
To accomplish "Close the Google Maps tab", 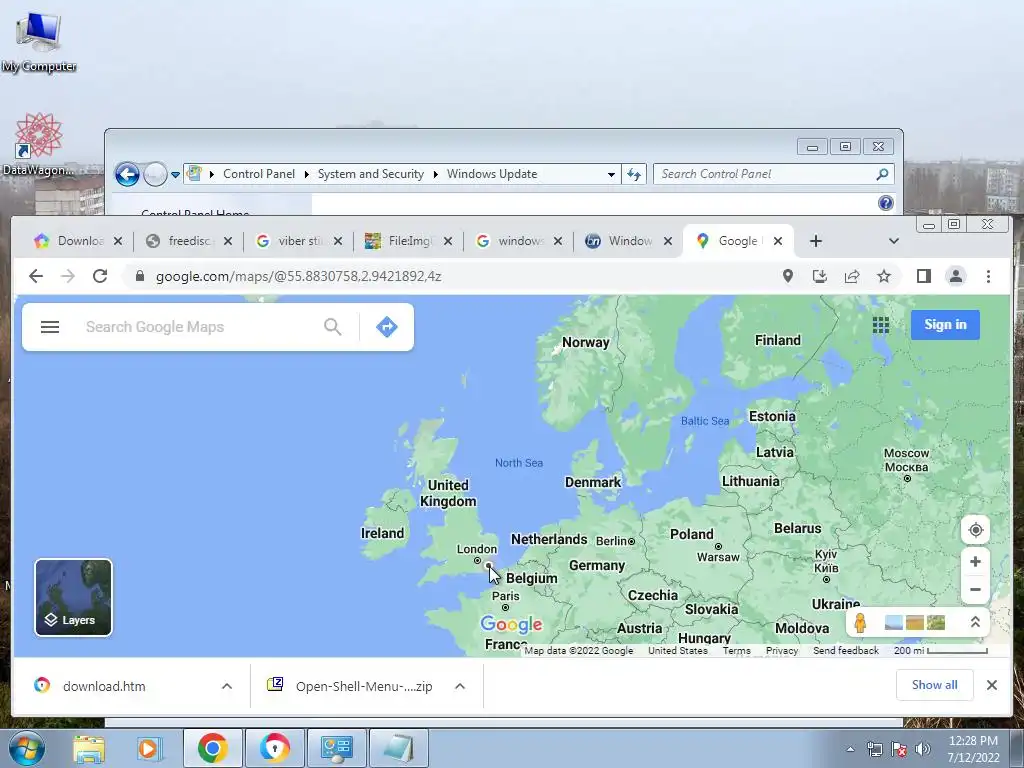I will [778, 241].
